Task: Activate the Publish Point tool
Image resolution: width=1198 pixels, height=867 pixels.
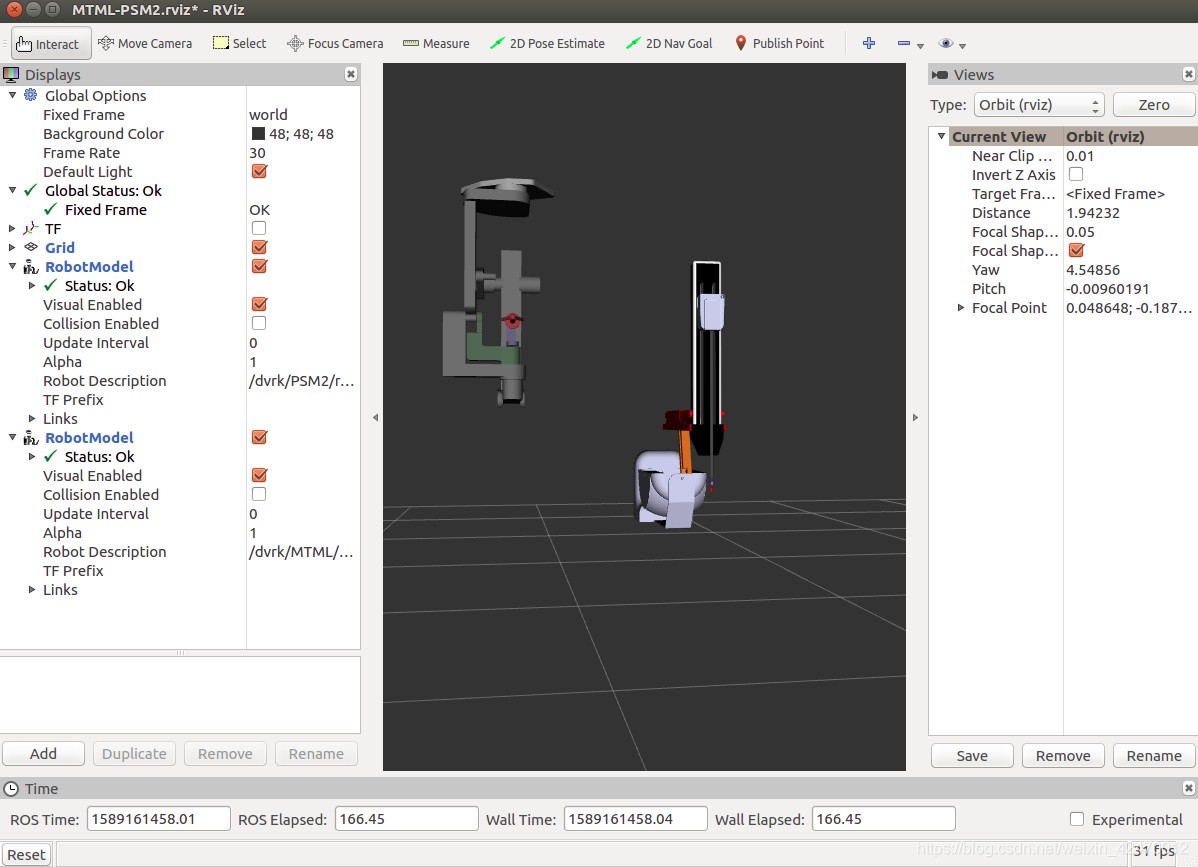Action: [x=779, y=44]
